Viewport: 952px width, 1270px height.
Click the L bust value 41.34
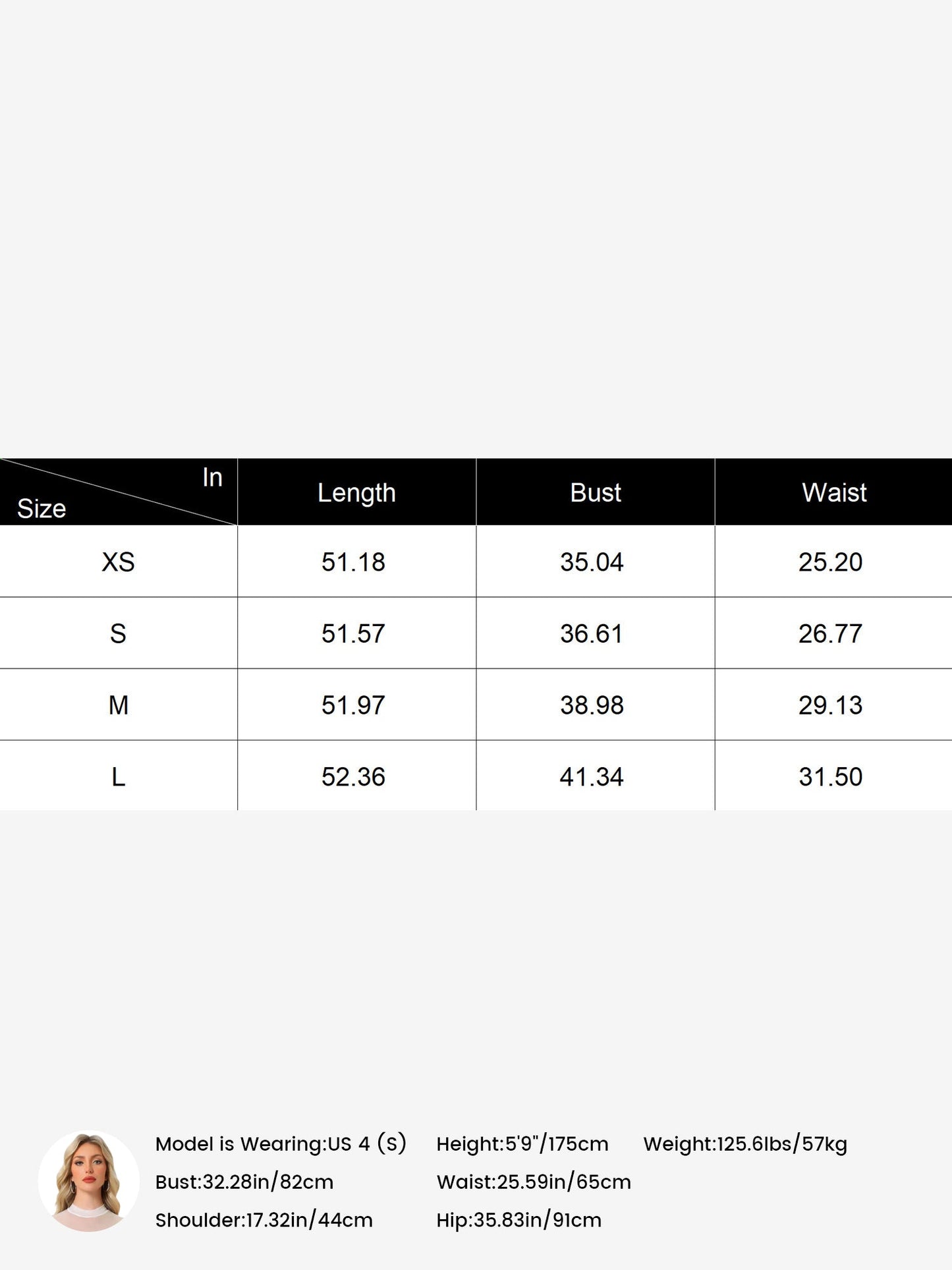(x=592, y=777)
